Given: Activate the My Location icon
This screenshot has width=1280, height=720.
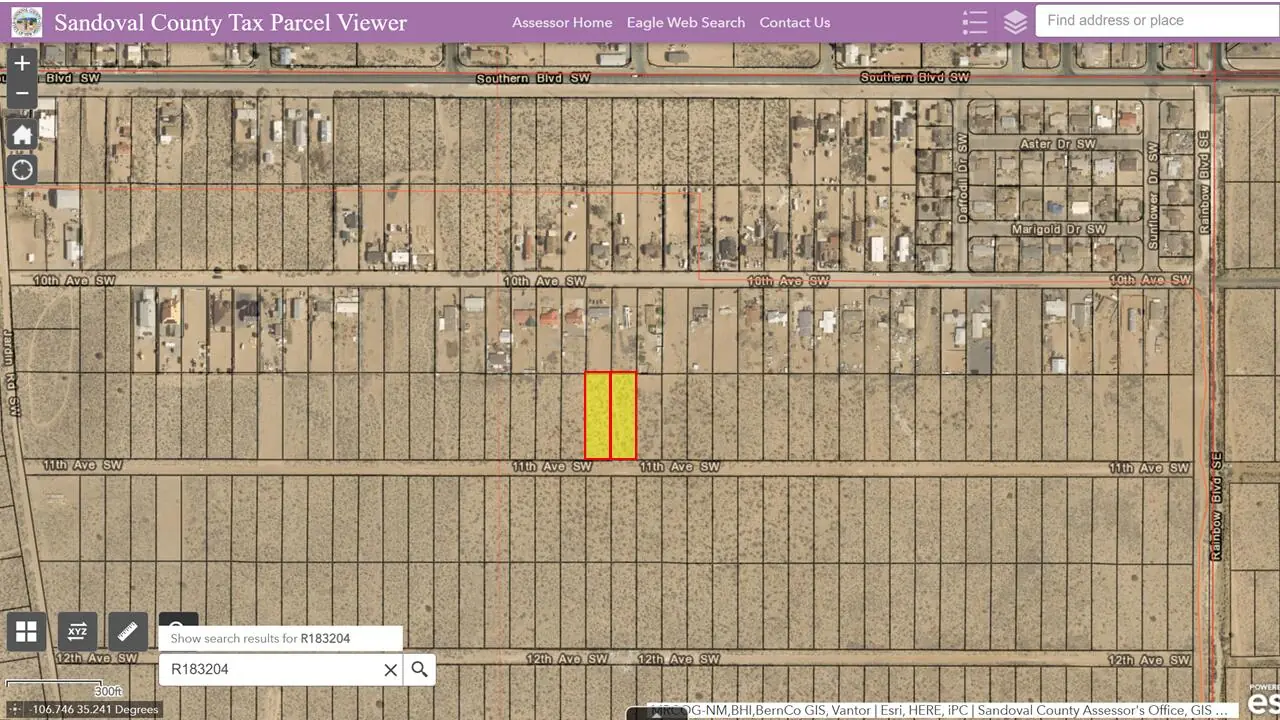Looking at the screenshot, I should point(22,170).
